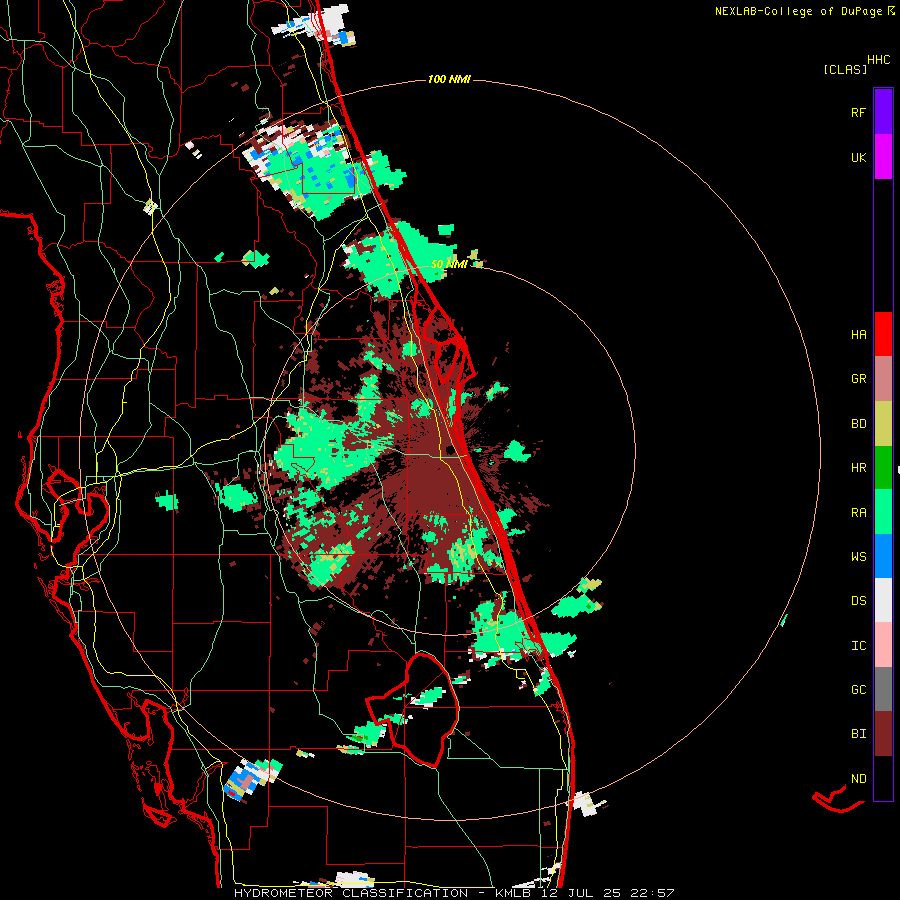Select the BD yellow legend swatch

883,424
